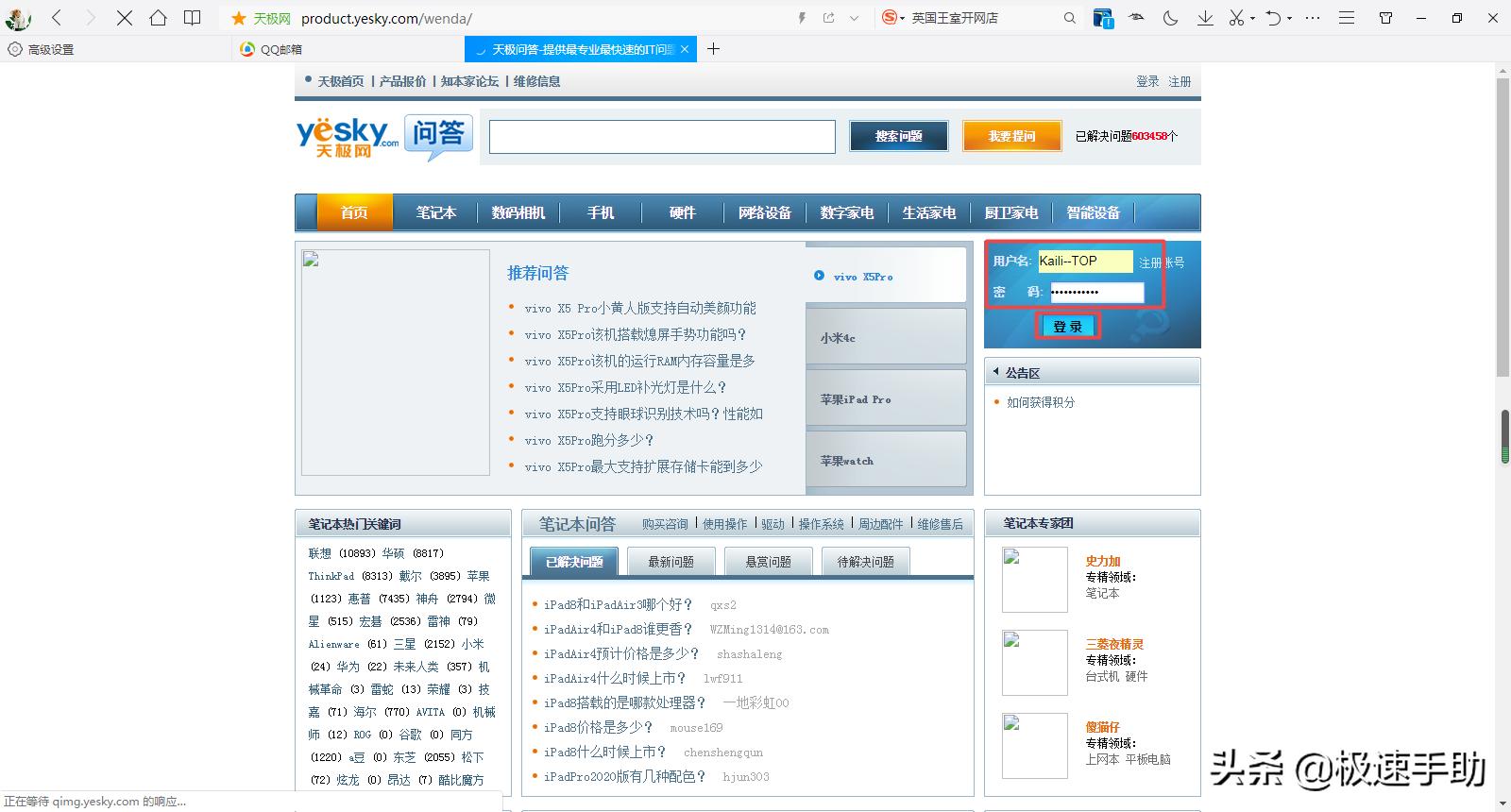Click the lightning speed mode icon
Image resolution: width=1511 pixels, height=812 pixels.
(802, 18)
